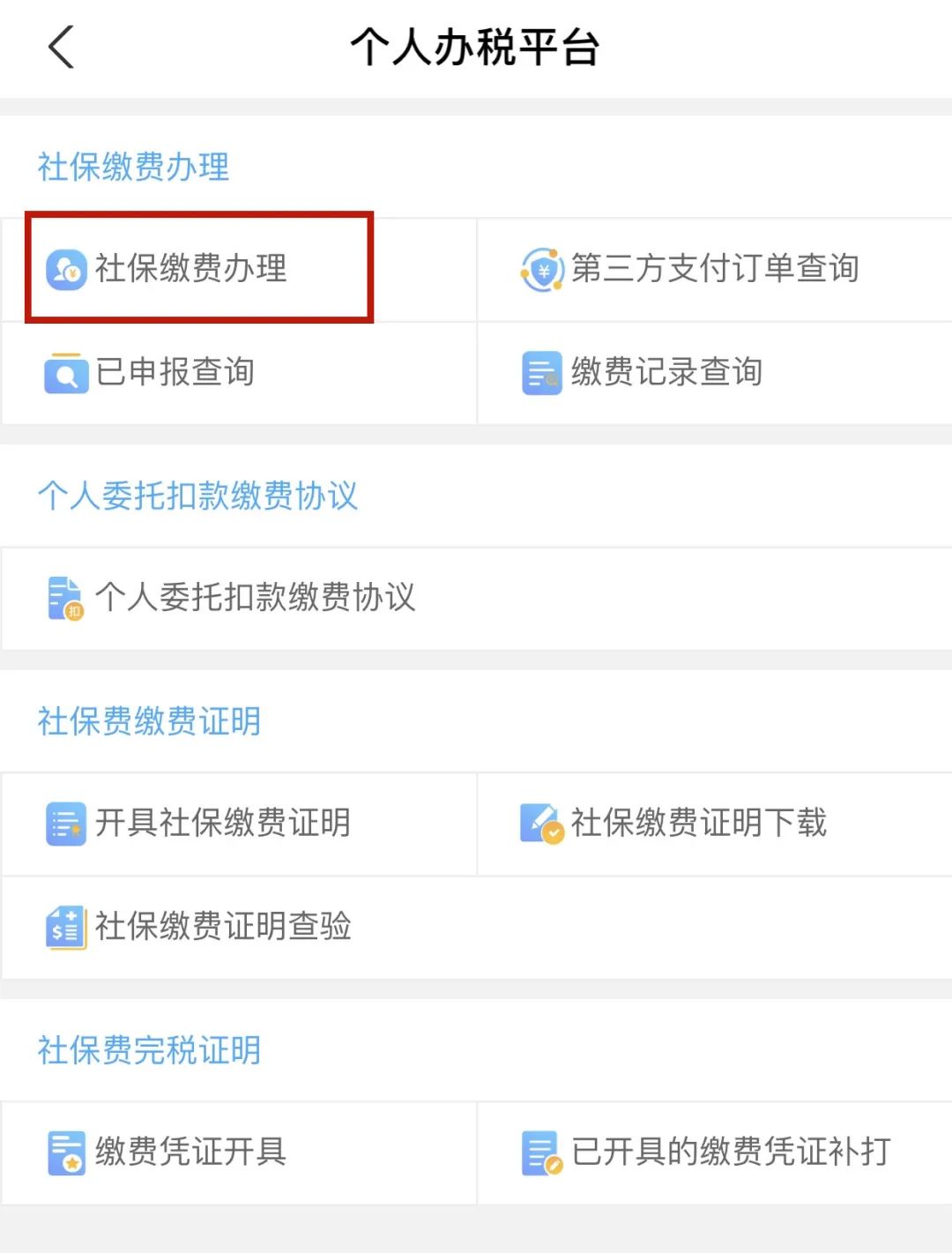Open 社保缴费办理 menu entry
Image resolution: width=952 pixels, height=1253 pixels.
[x=191, y=268]
